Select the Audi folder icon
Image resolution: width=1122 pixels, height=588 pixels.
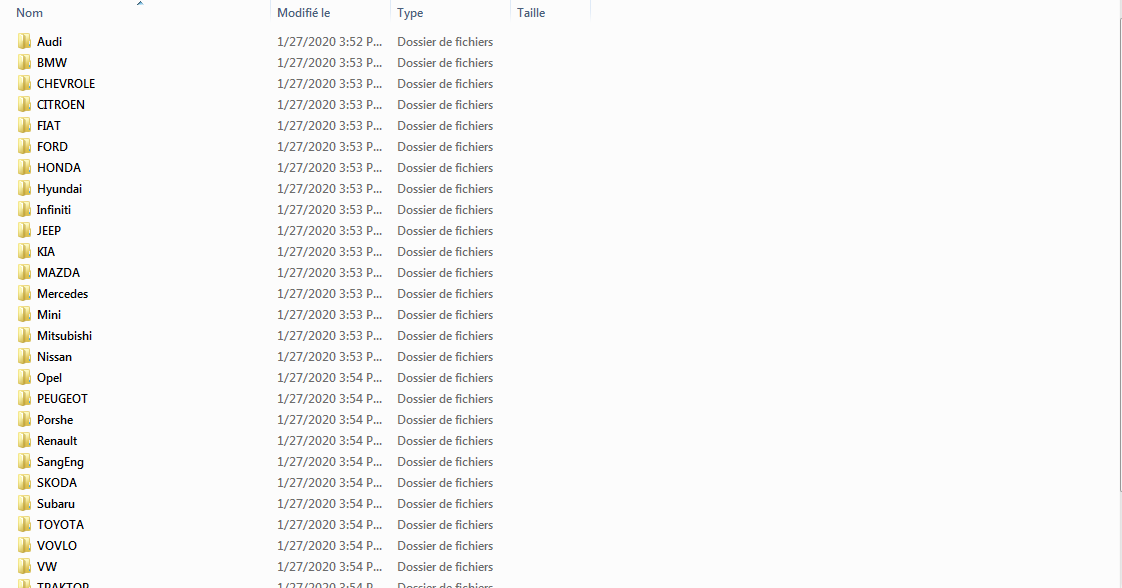pos(24,41)
